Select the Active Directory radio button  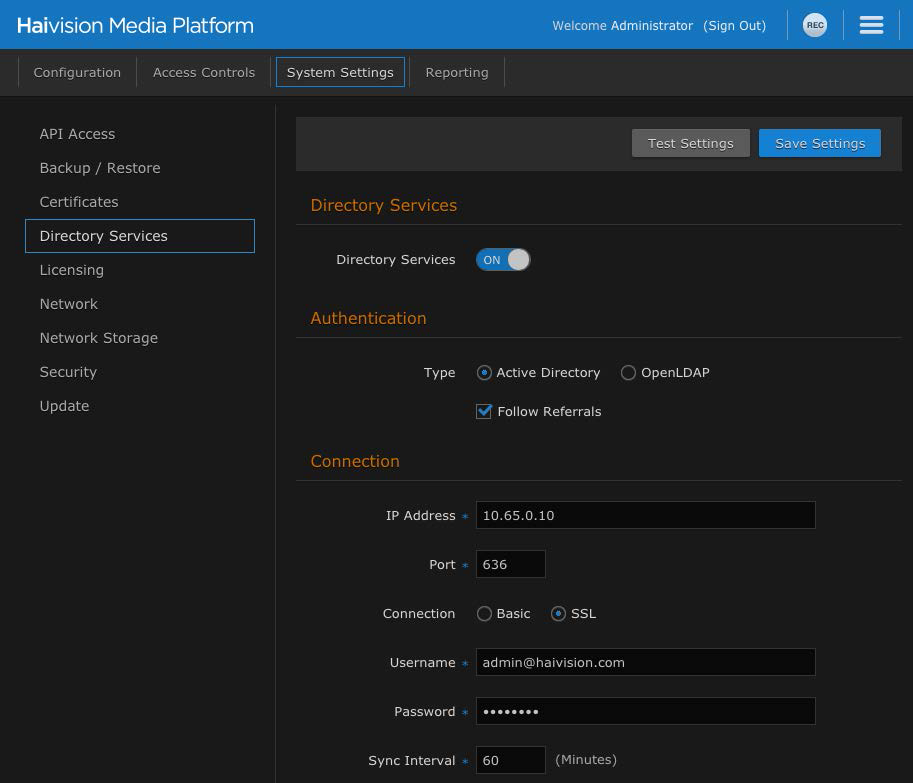[x=485, y=373]
